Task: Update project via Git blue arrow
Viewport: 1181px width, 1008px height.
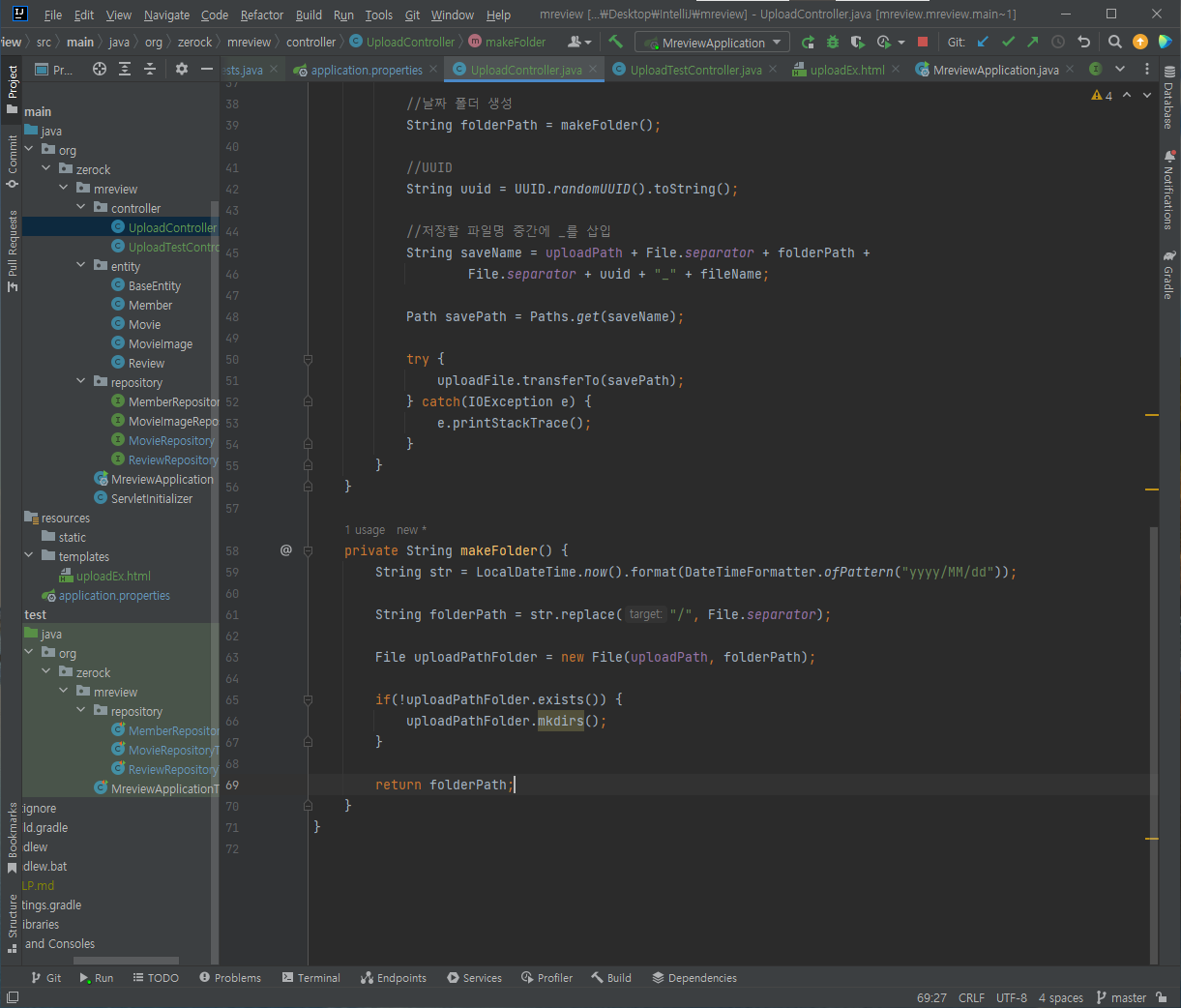Action: [983, 42]
